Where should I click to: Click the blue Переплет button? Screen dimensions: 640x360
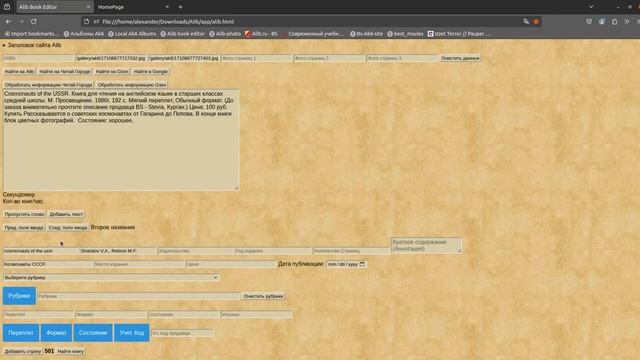tap(21, 333)
